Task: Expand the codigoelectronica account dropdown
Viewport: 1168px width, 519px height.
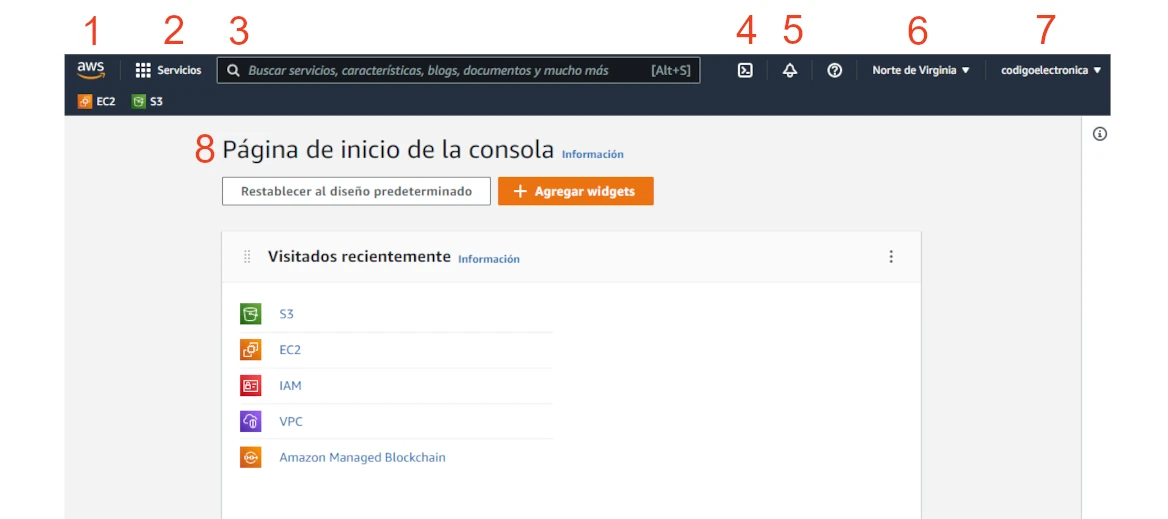Action: (x=1050, y=71)
